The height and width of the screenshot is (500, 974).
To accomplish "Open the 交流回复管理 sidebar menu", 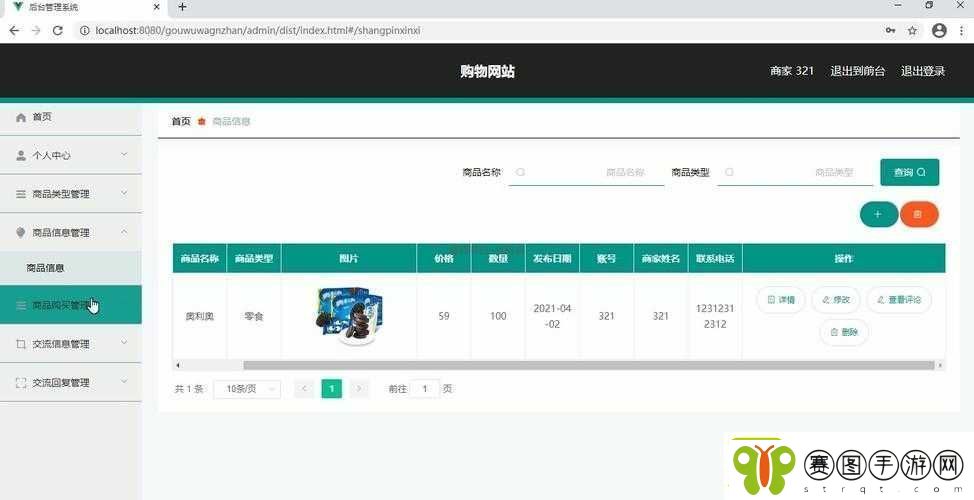I will (x=71, y=383).
